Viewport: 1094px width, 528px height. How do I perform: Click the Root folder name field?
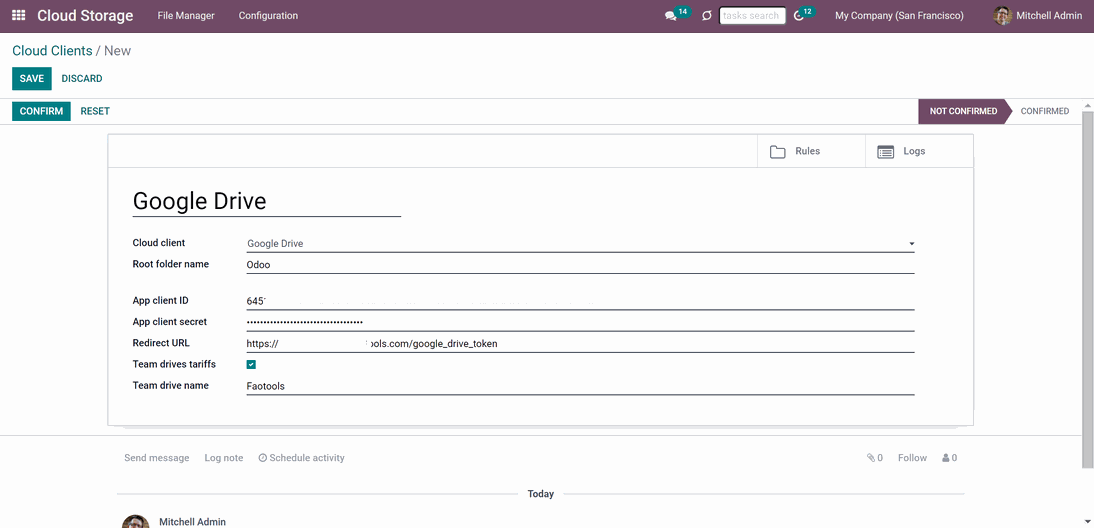(x=580, y=265)
